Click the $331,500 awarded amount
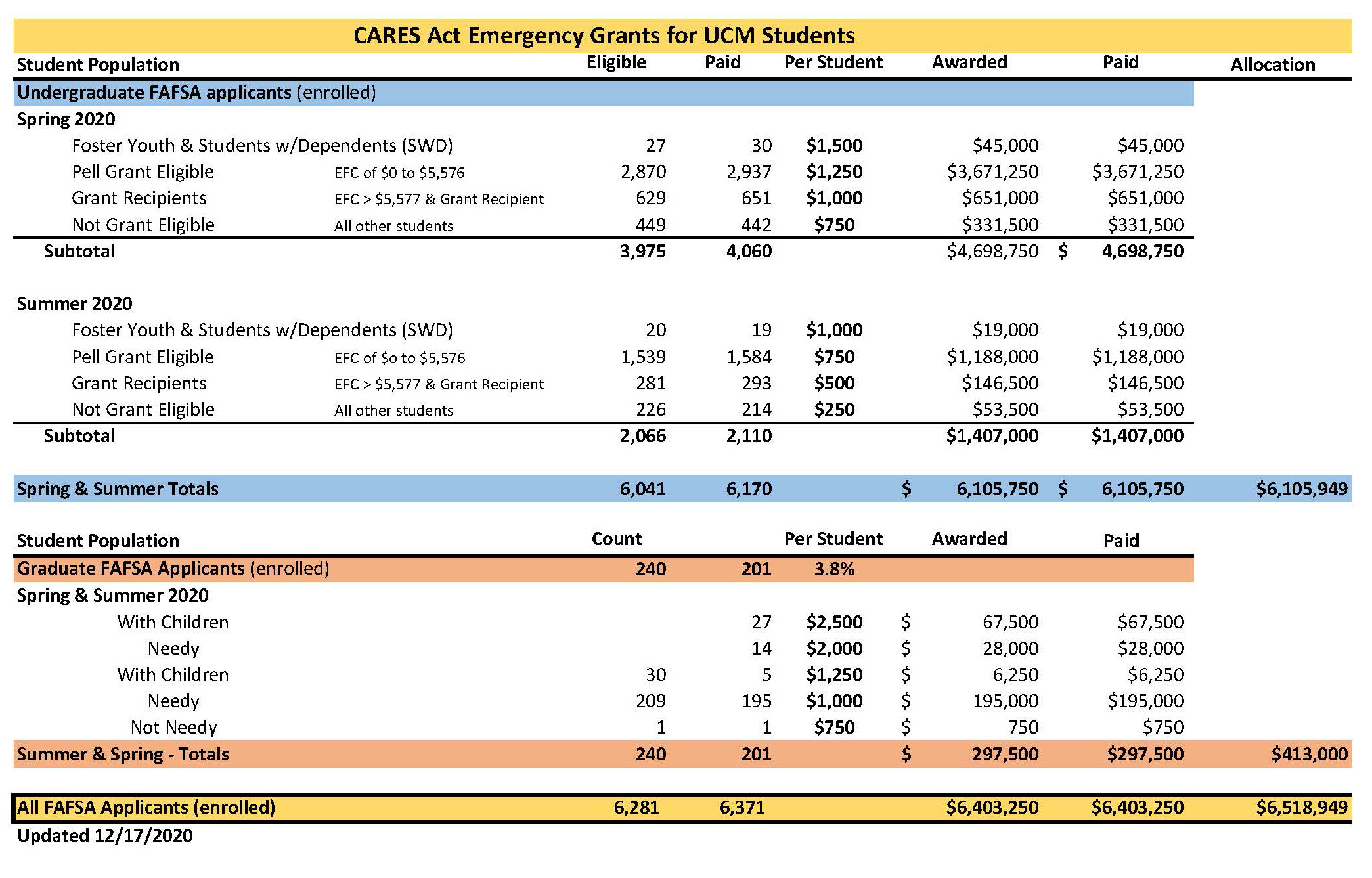 click(x=1000, y=225)
